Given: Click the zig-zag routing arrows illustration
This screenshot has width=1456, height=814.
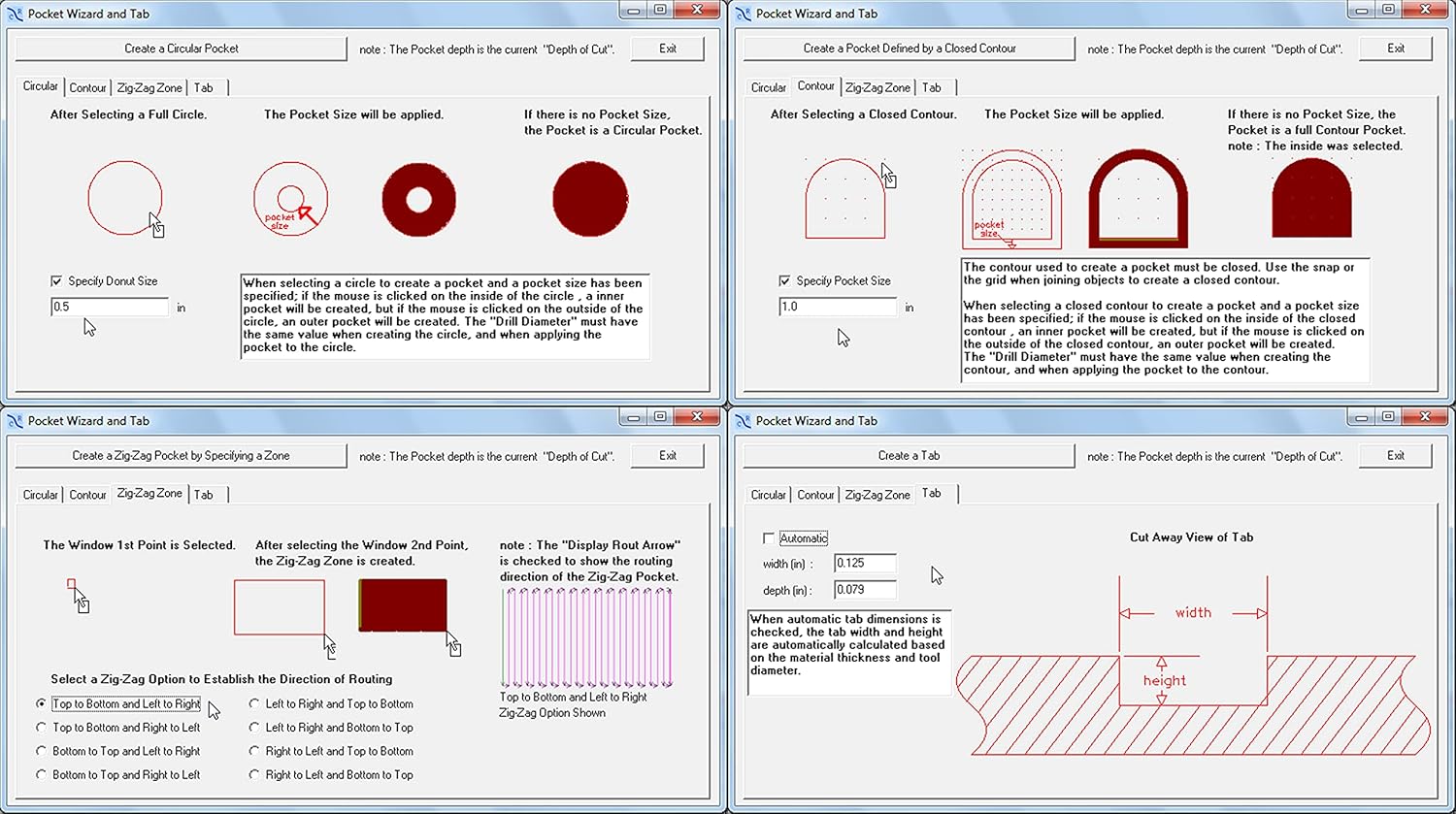Looking at the screenshot, I should click(586, 636).
